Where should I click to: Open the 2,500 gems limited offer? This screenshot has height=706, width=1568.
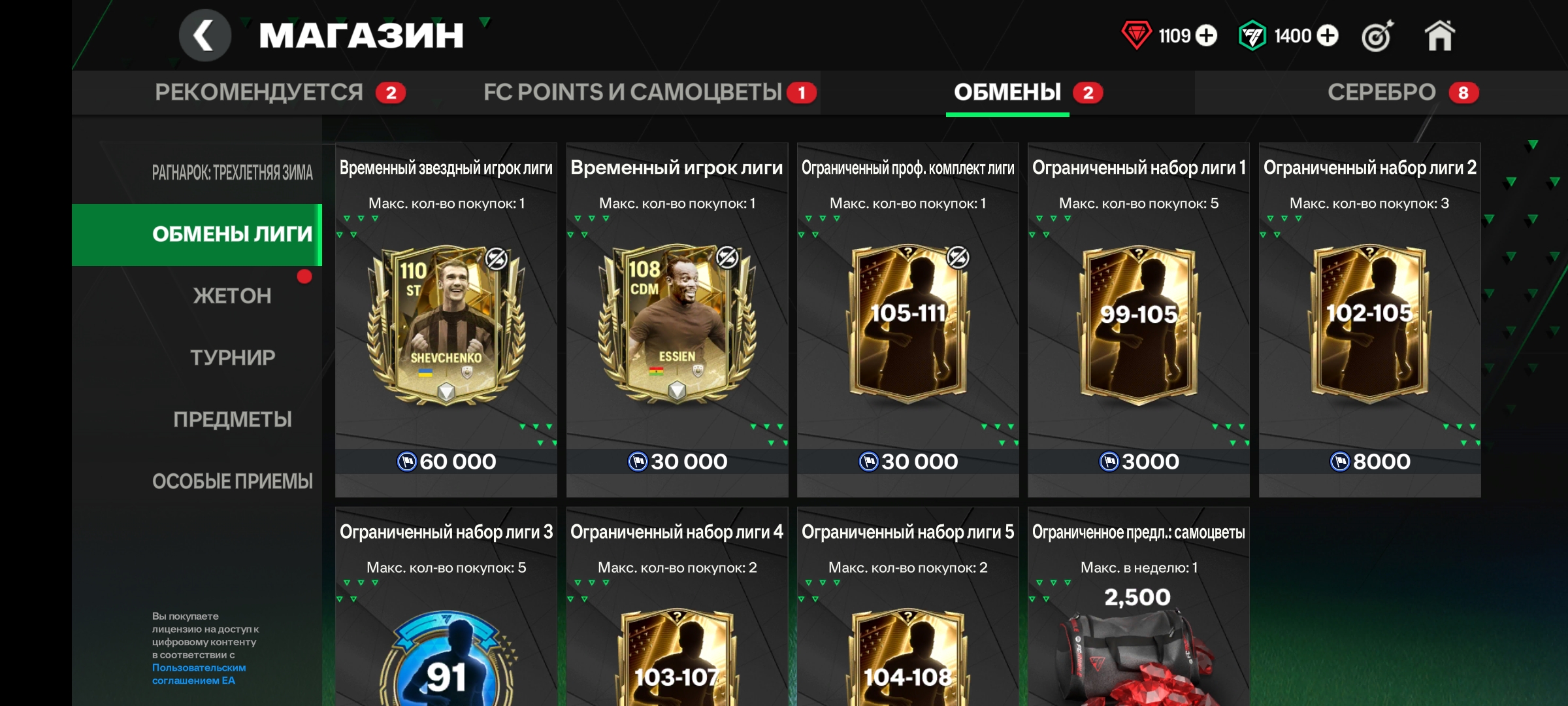pos(1139,607)
